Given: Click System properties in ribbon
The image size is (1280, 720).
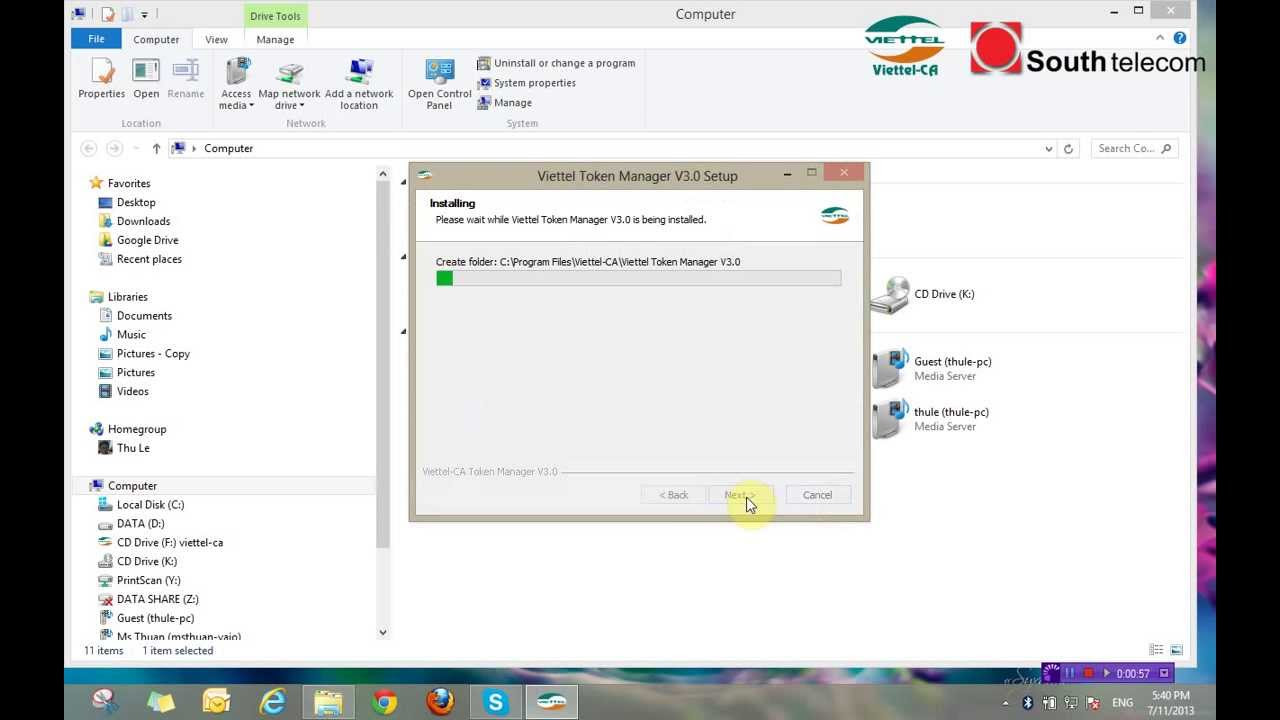Looking at the screenshot, I should 526,83.
